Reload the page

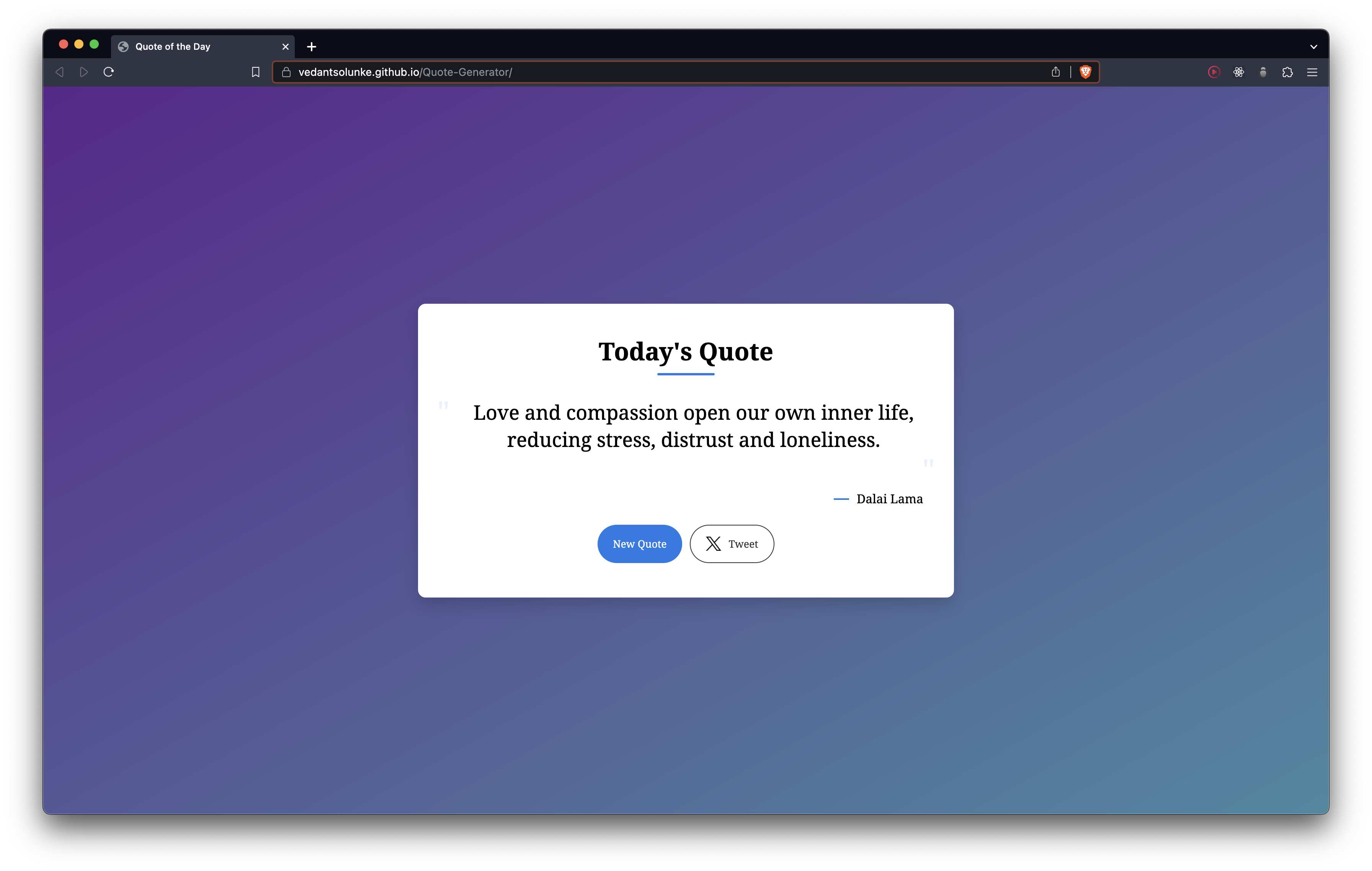109,72
